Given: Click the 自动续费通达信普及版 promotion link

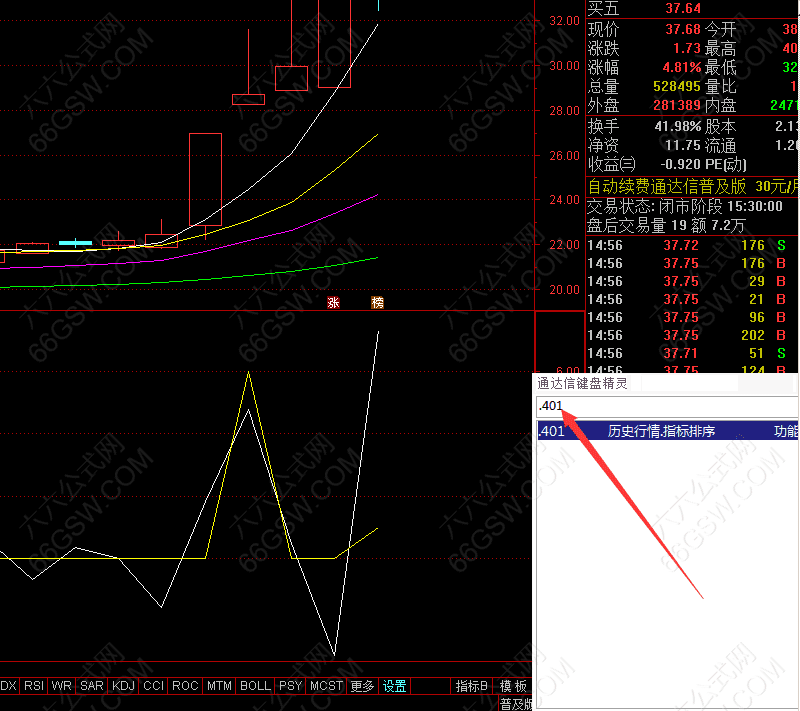Looking at the screenshot, I should click(693, 187).
